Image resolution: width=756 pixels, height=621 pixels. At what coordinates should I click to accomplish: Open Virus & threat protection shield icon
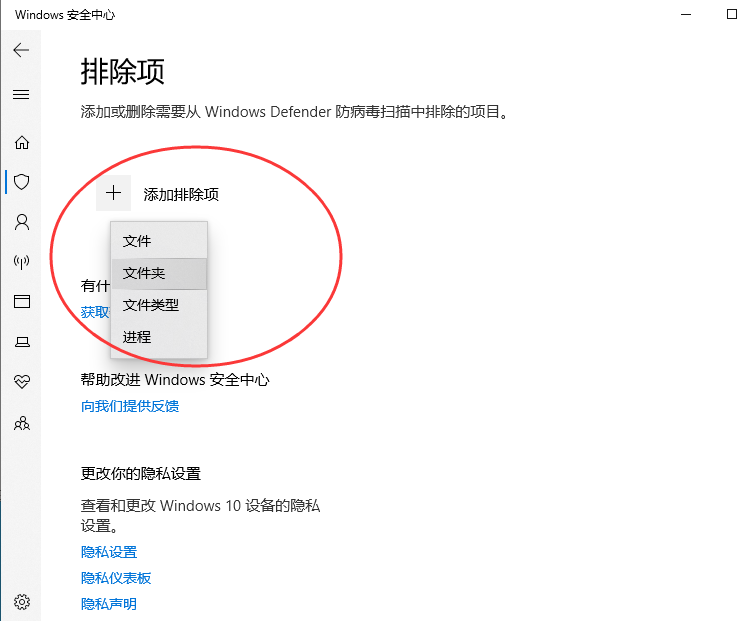pyautogui.click(x=22, y=182)
